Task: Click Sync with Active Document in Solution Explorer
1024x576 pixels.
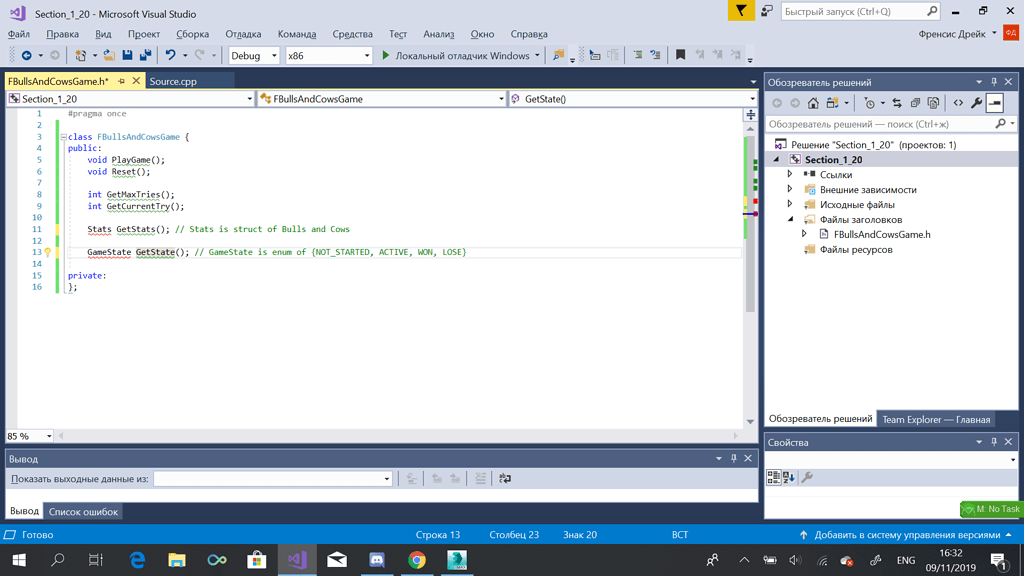Action: [896, 102]
